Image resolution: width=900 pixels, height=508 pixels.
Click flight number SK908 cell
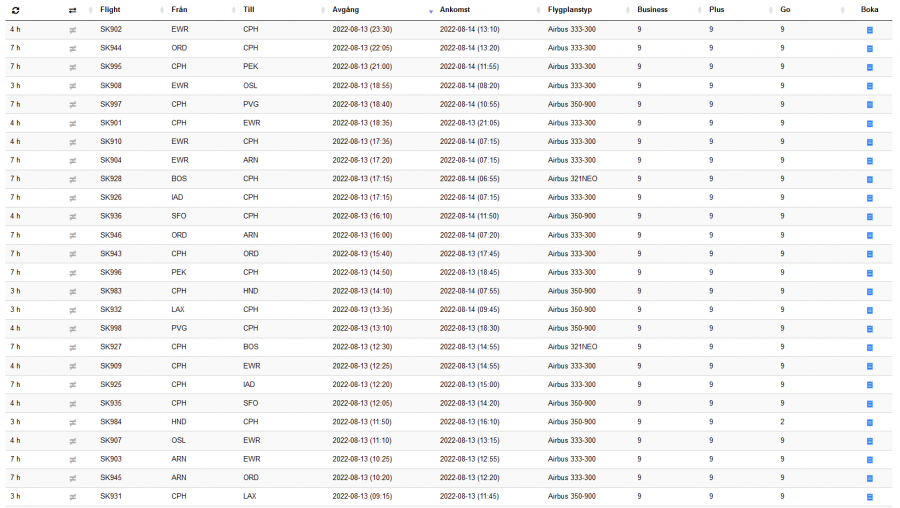pyautogui.click(x=111, y=86)
